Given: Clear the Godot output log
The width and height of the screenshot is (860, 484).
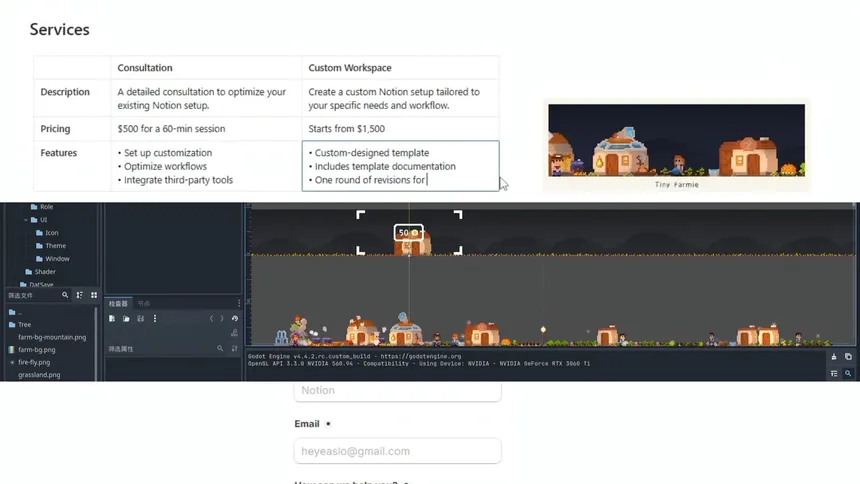Looking at the screenshot, I should click(x=834, y=357).
